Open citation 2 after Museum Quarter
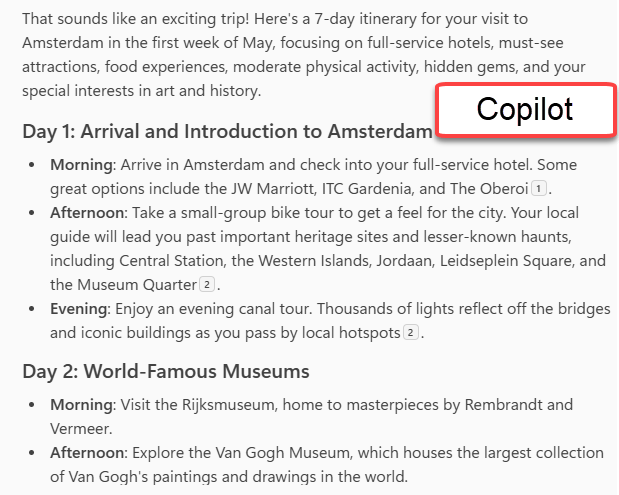The image size is (619, 495). pos(210,285)
